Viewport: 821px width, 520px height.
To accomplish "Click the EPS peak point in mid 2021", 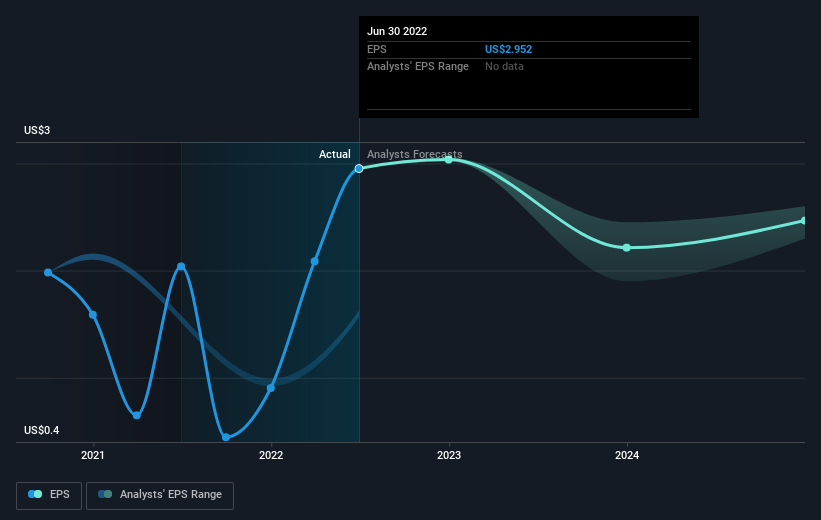I will coord(181,267).
